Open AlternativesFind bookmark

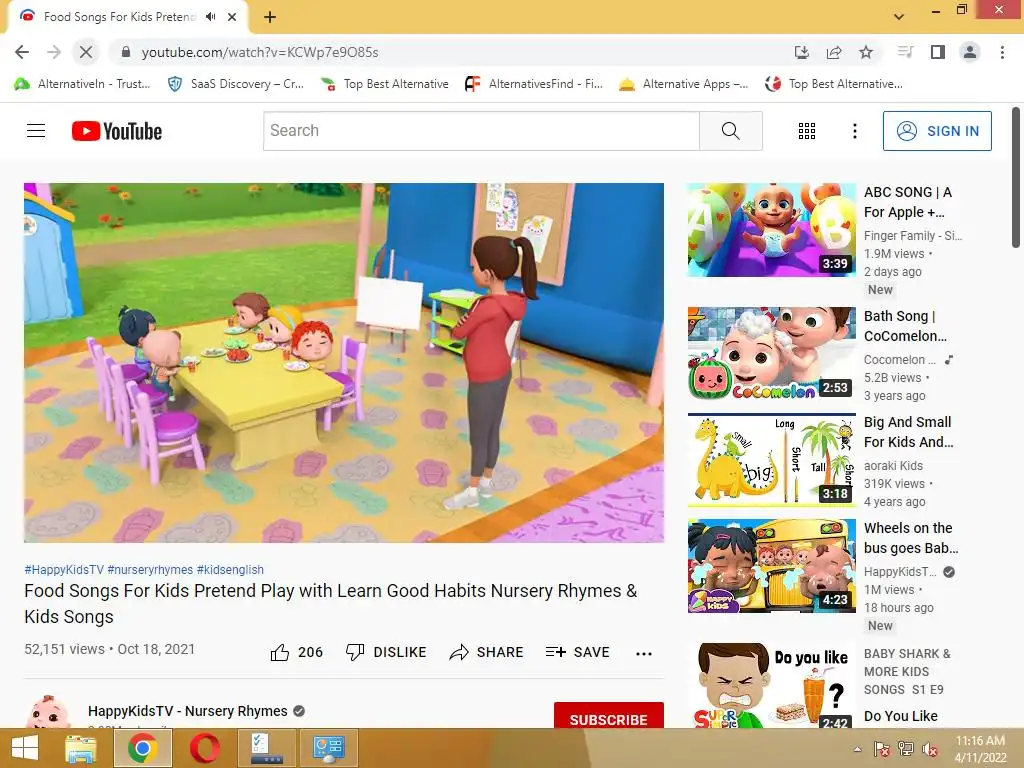coord(534,84)
